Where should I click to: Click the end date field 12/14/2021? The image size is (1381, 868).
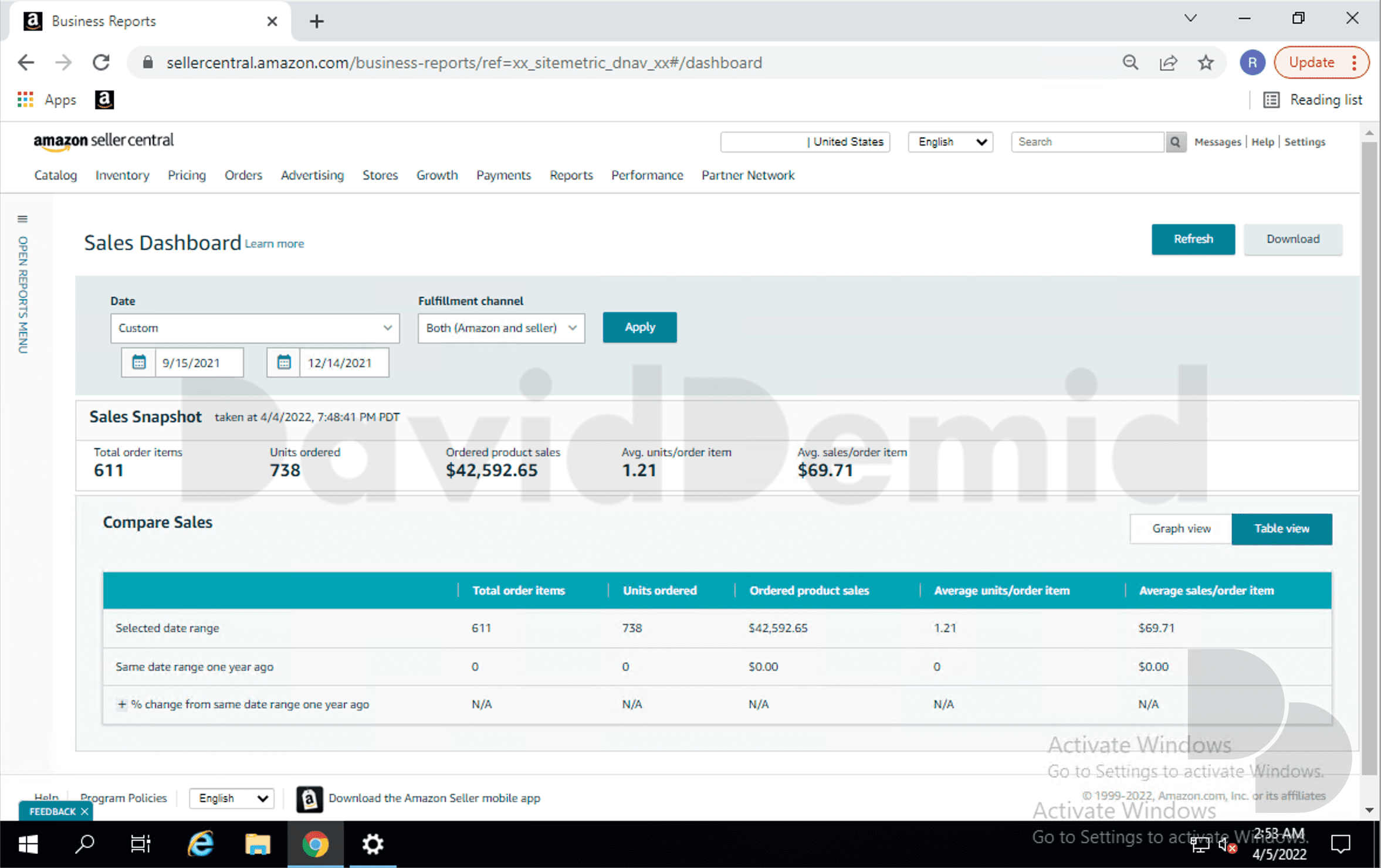coord(344,363)
